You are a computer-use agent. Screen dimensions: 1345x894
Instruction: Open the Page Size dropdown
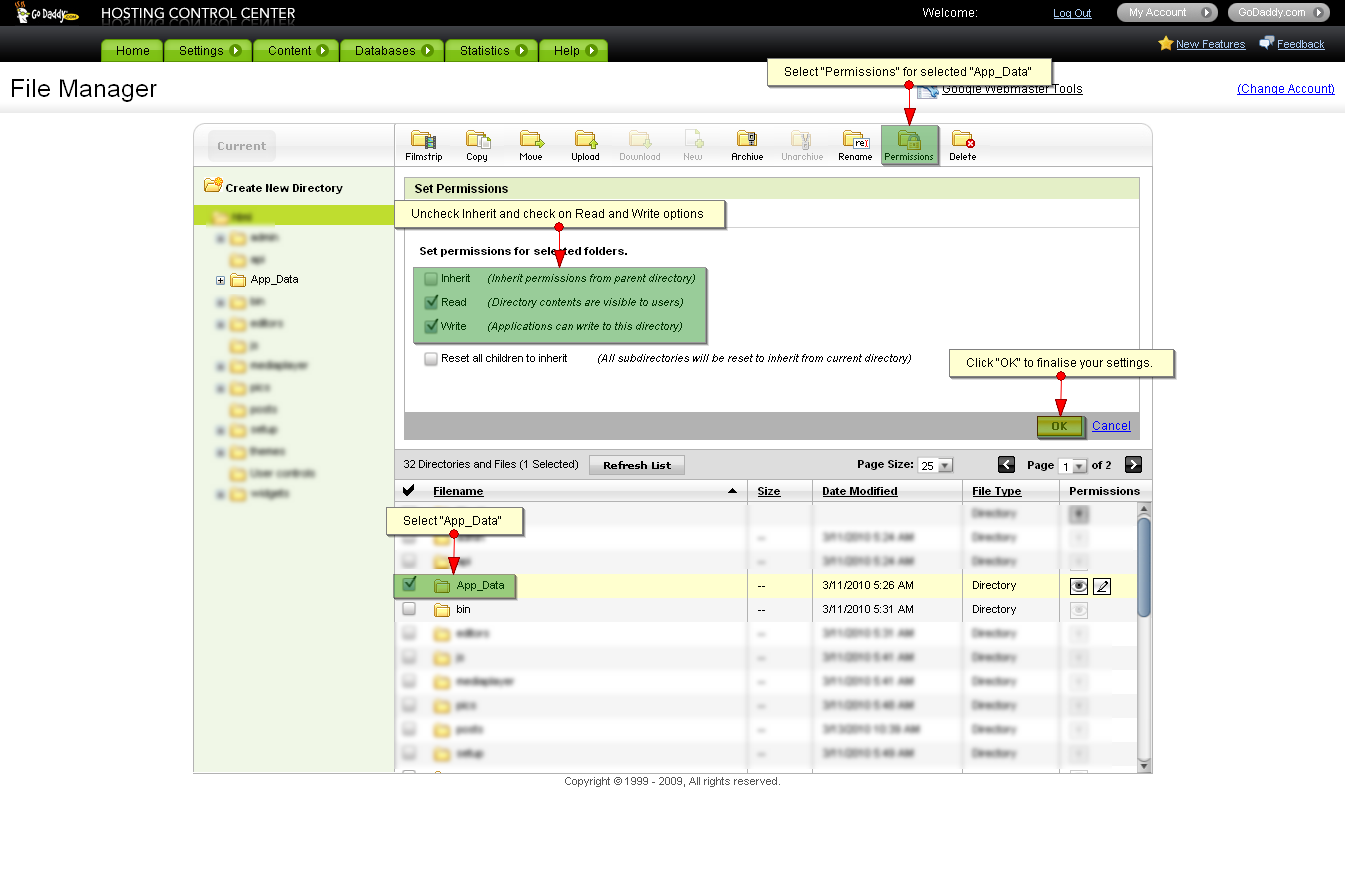[x=945, y=466]
